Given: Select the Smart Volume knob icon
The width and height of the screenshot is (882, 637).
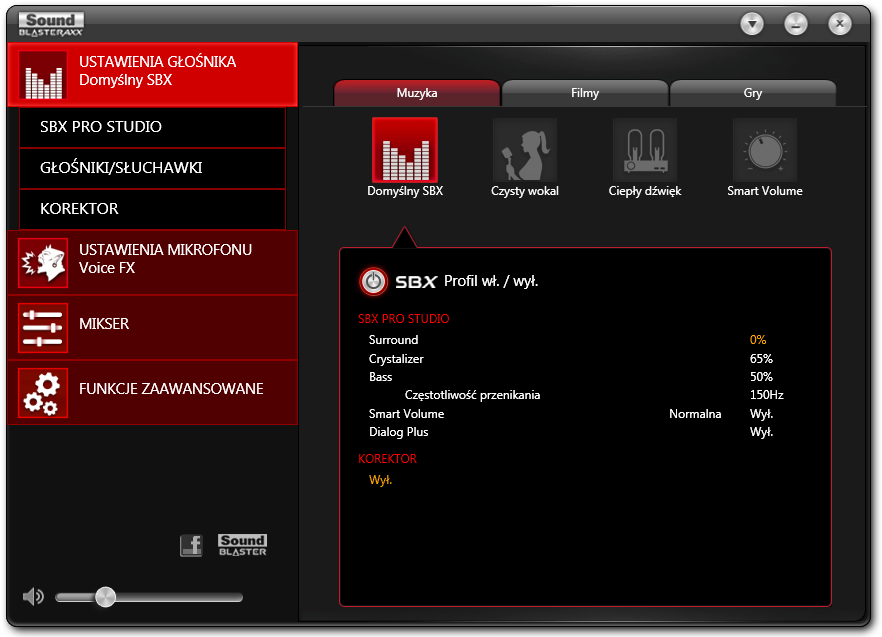Looking at the screenshot, I should point(764,150).
